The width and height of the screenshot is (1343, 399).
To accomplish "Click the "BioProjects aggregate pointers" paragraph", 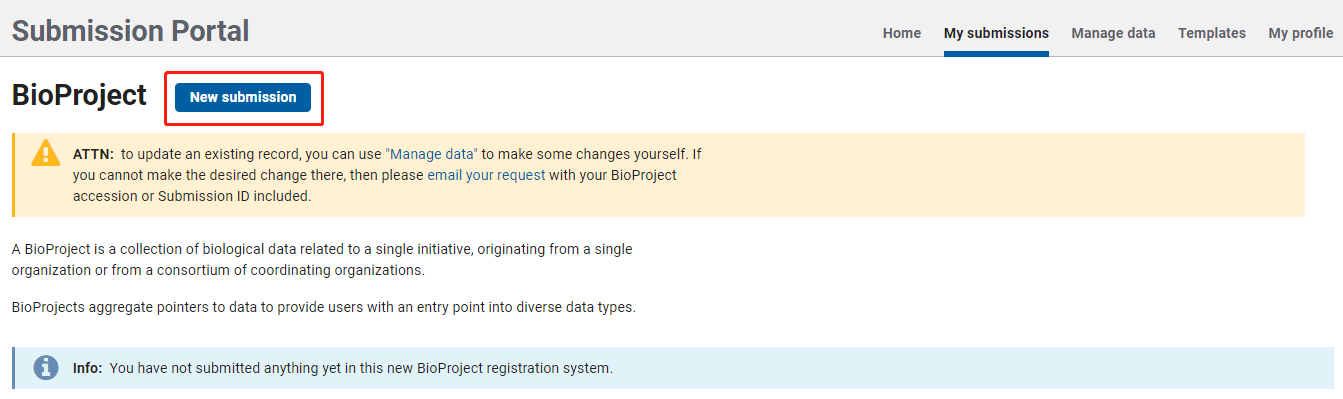I will (x=324, y=307).
